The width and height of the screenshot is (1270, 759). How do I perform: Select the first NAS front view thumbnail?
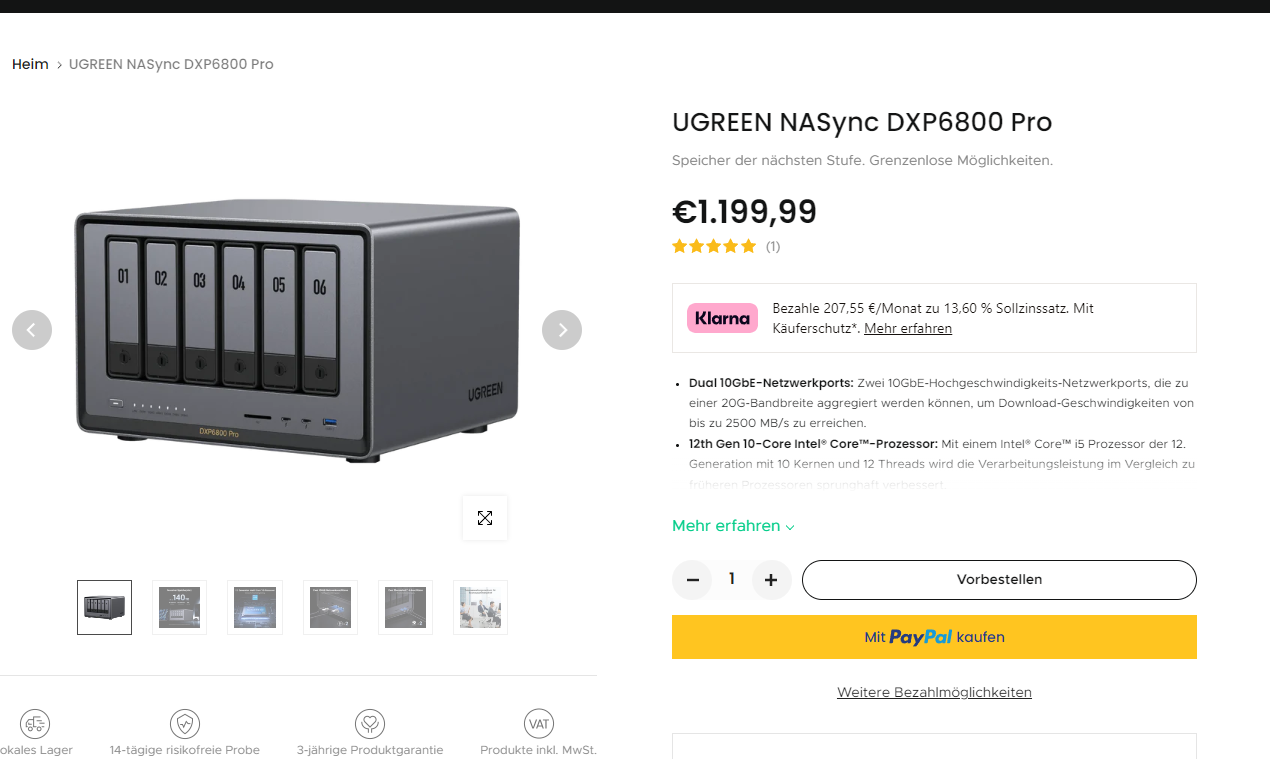(x=105, y=607)
